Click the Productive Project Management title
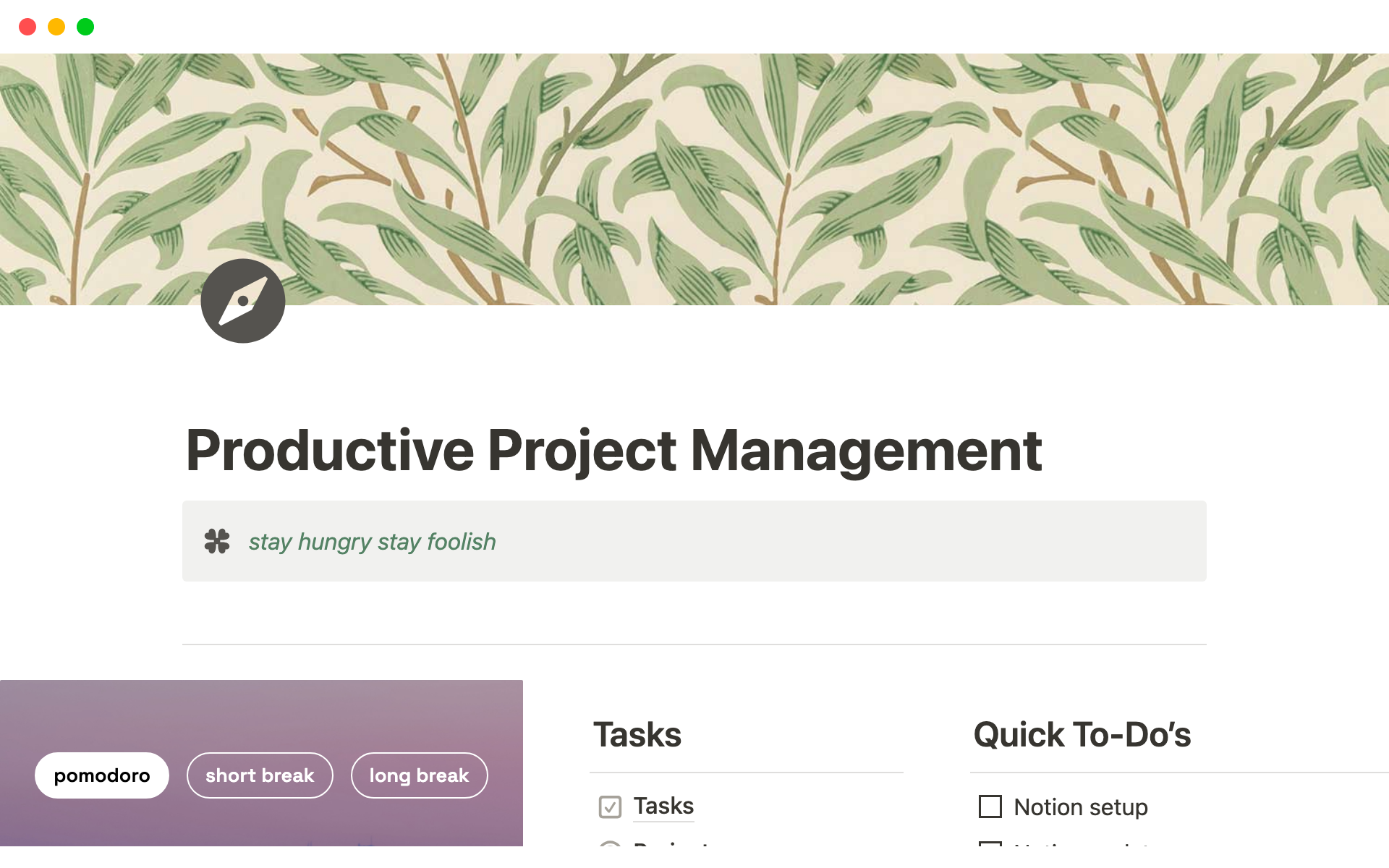This screenshot has height=868, width=1389. pyautogui.click(x=613, y=451)
